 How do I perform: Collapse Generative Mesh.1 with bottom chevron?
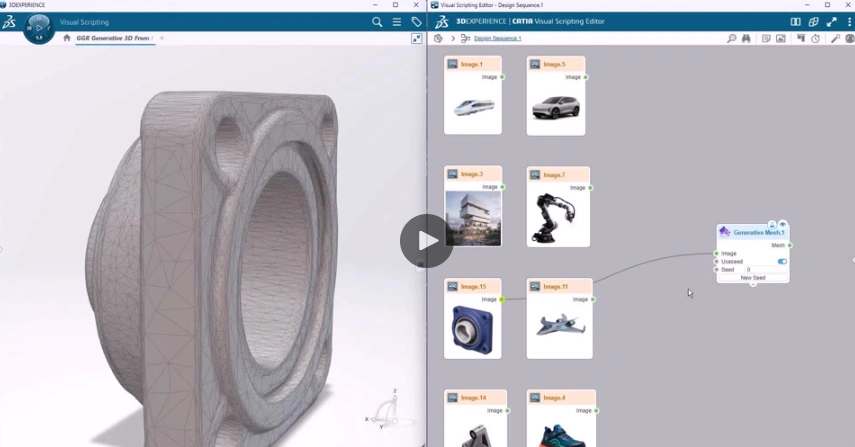pos(753,284)
